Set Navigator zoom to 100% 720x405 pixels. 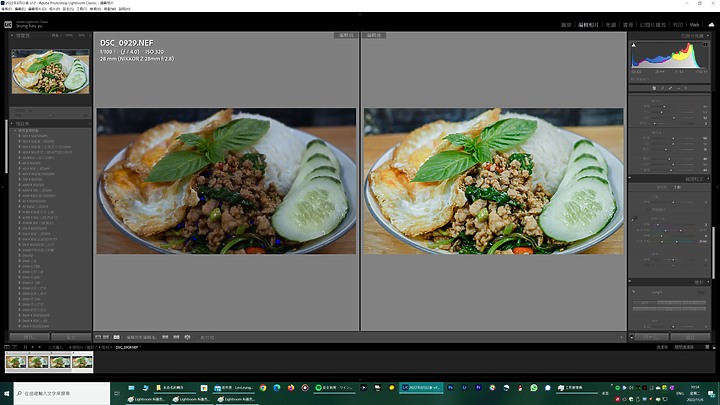tap(69, 35)
